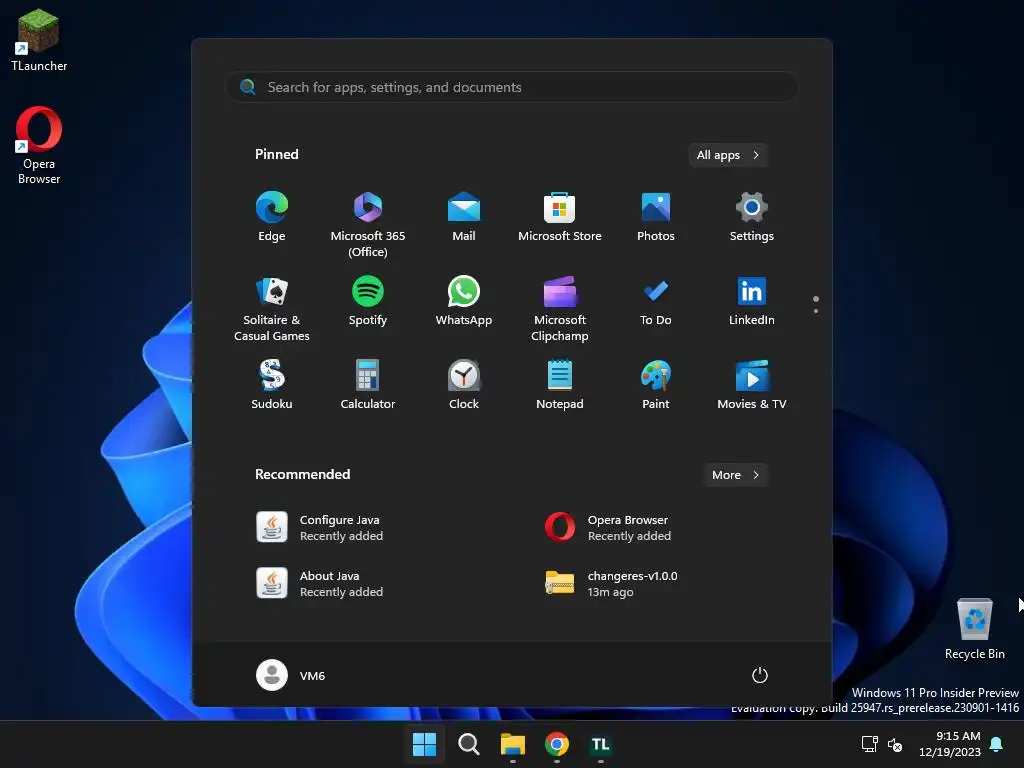Open the VM6 user account menu
Screen dimensions: 1024x768
(291, 675)
